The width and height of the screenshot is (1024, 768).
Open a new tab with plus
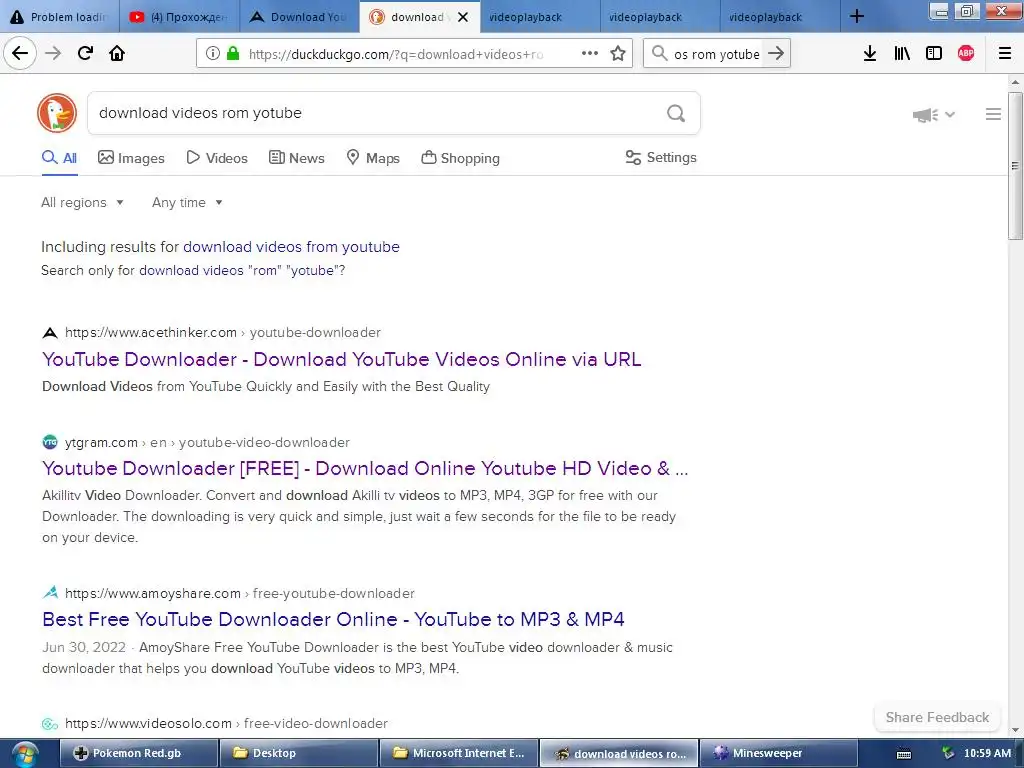(857, 16)
